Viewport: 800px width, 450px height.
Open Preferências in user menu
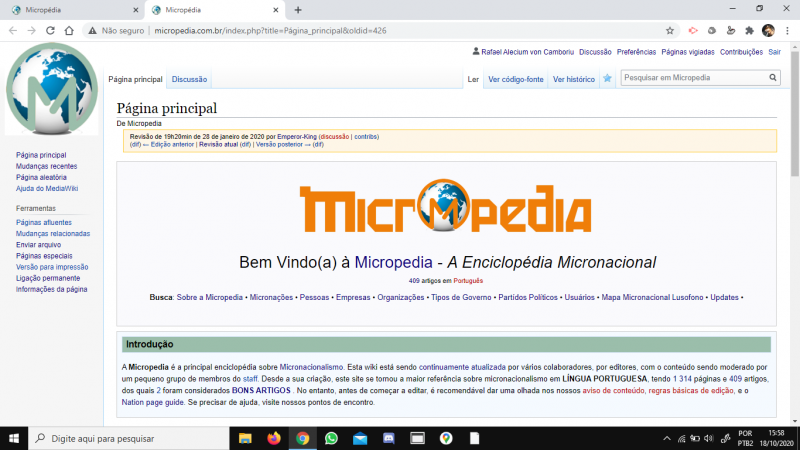[x=636, y=52]
